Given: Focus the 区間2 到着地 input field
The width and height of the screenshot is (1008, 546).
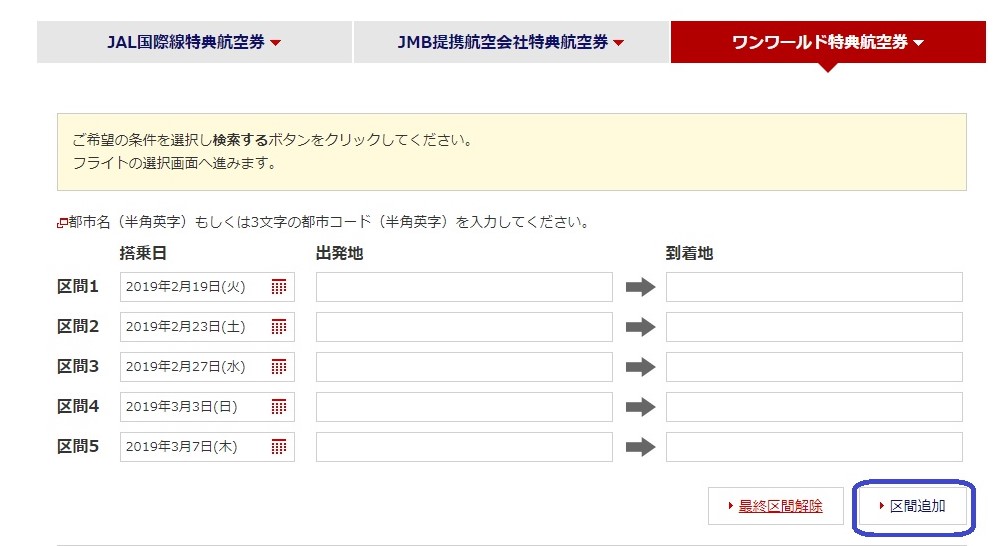Looking at the screenshot, I should [x=814, y=327].
